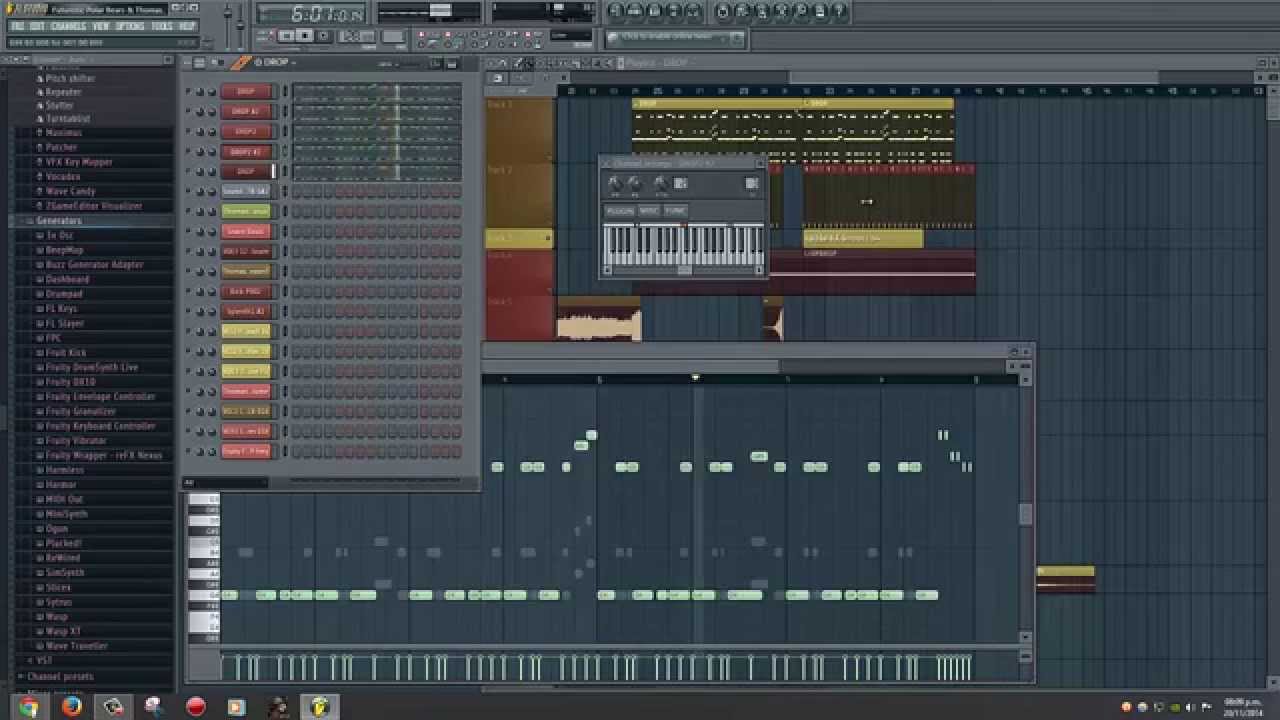Click the Play button in the transport
Viewport: 1280px width, 720px height.
(x=286, y=36)
